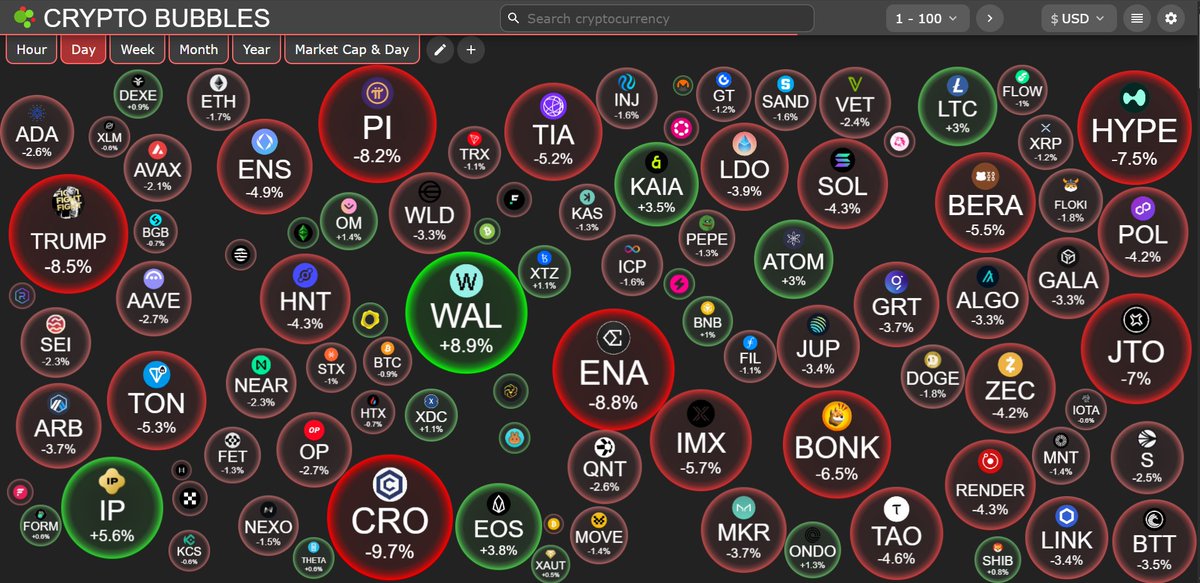
Task: Select the KAIA bubble
Action: [x=656, y=184]
